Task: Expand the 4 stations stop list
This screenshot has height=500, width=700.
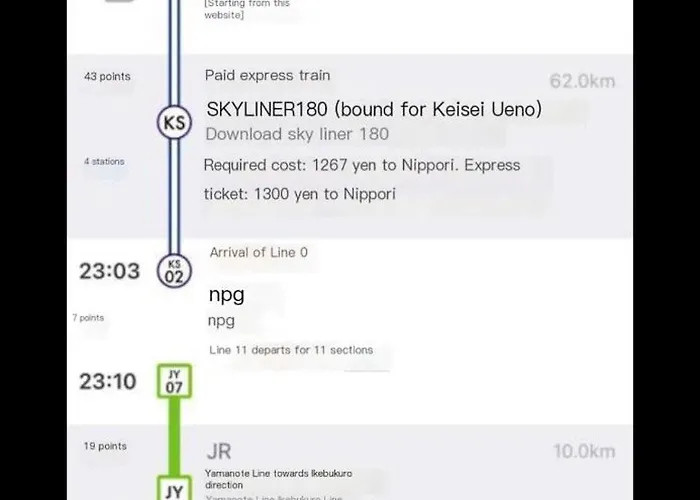Action: point(104,162)
